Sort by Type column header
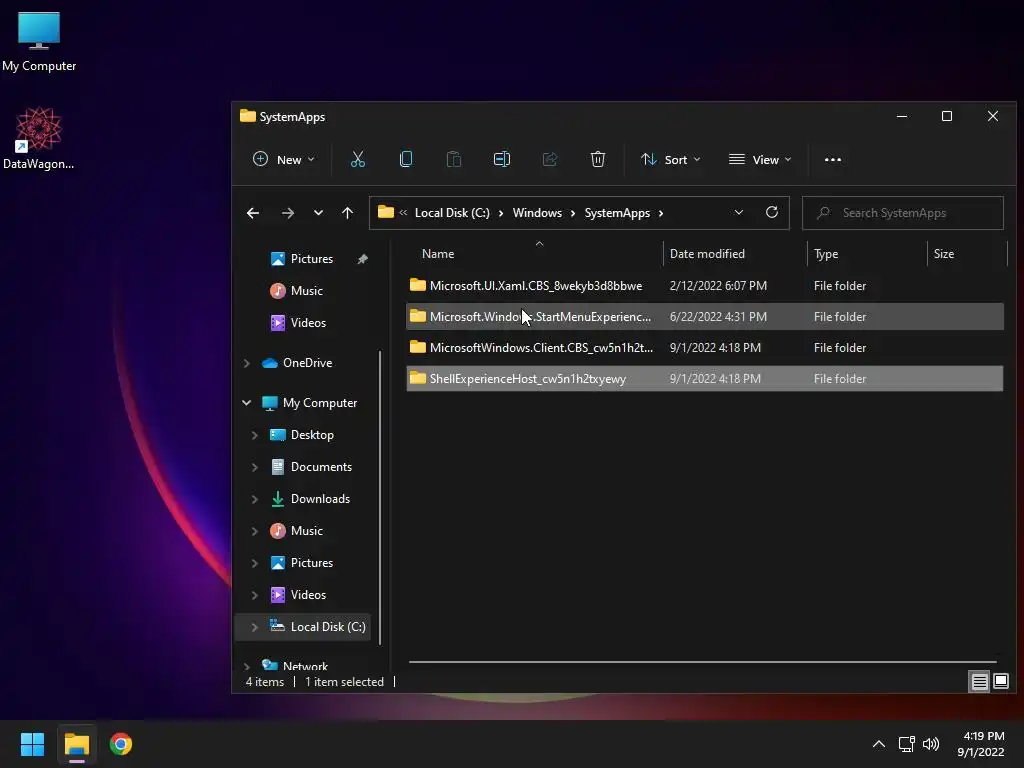Image resolution: width=1024 pixels, height=768 pixels. pos(867,254)
